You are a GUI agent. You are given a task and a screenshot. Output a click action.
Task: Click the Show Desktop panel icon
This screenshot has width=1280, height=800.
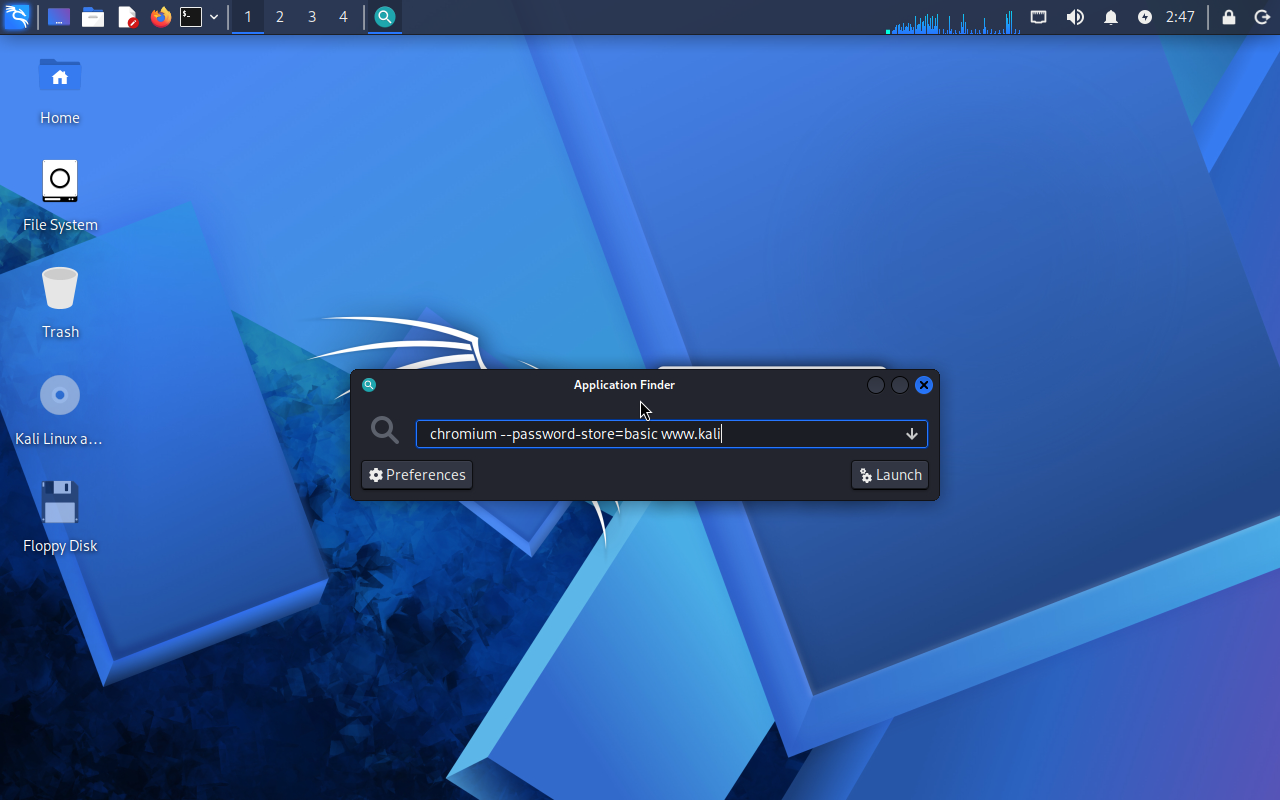59,17
